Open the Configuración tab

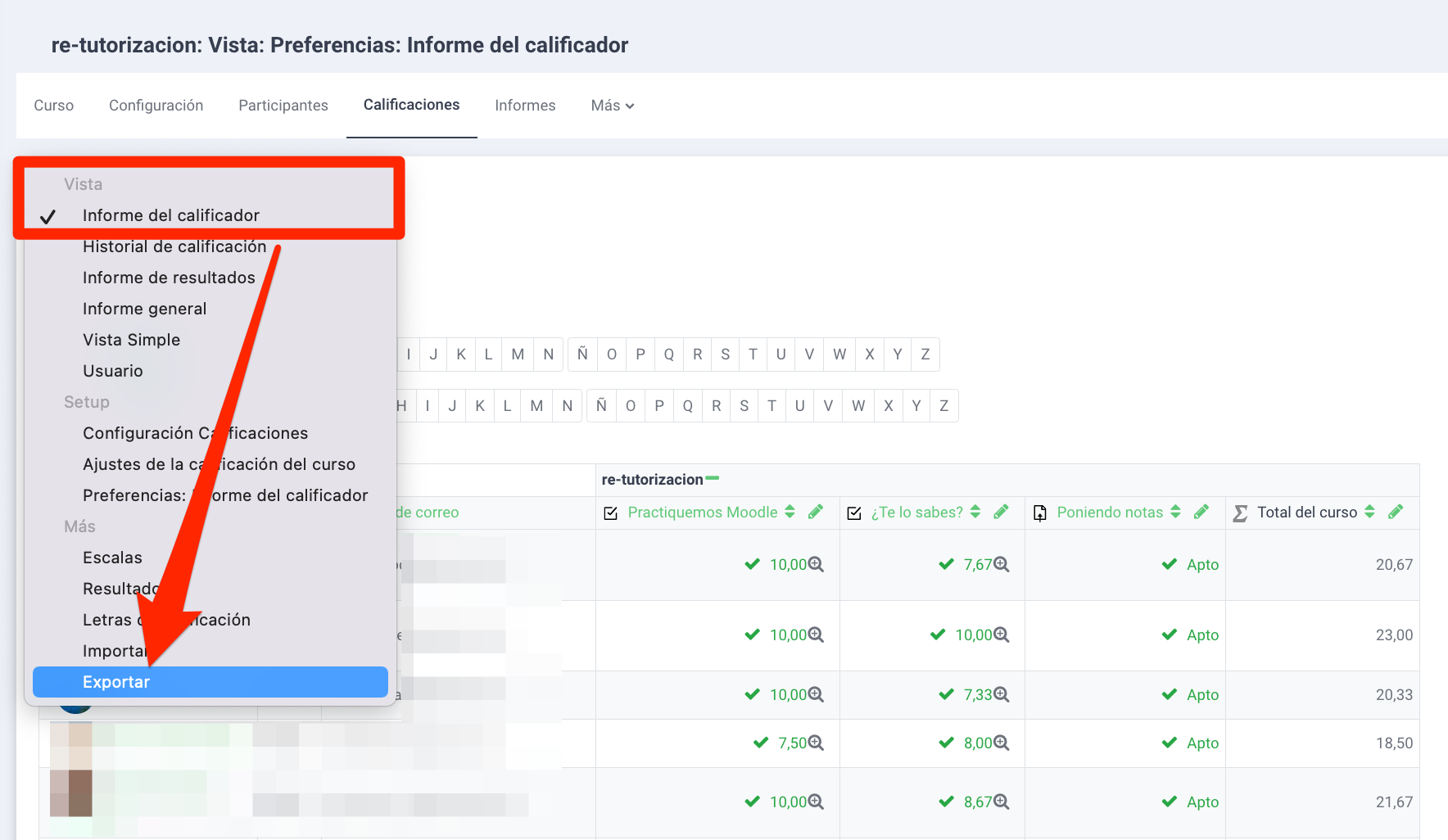pyautogui.click(x=156, y=106)
